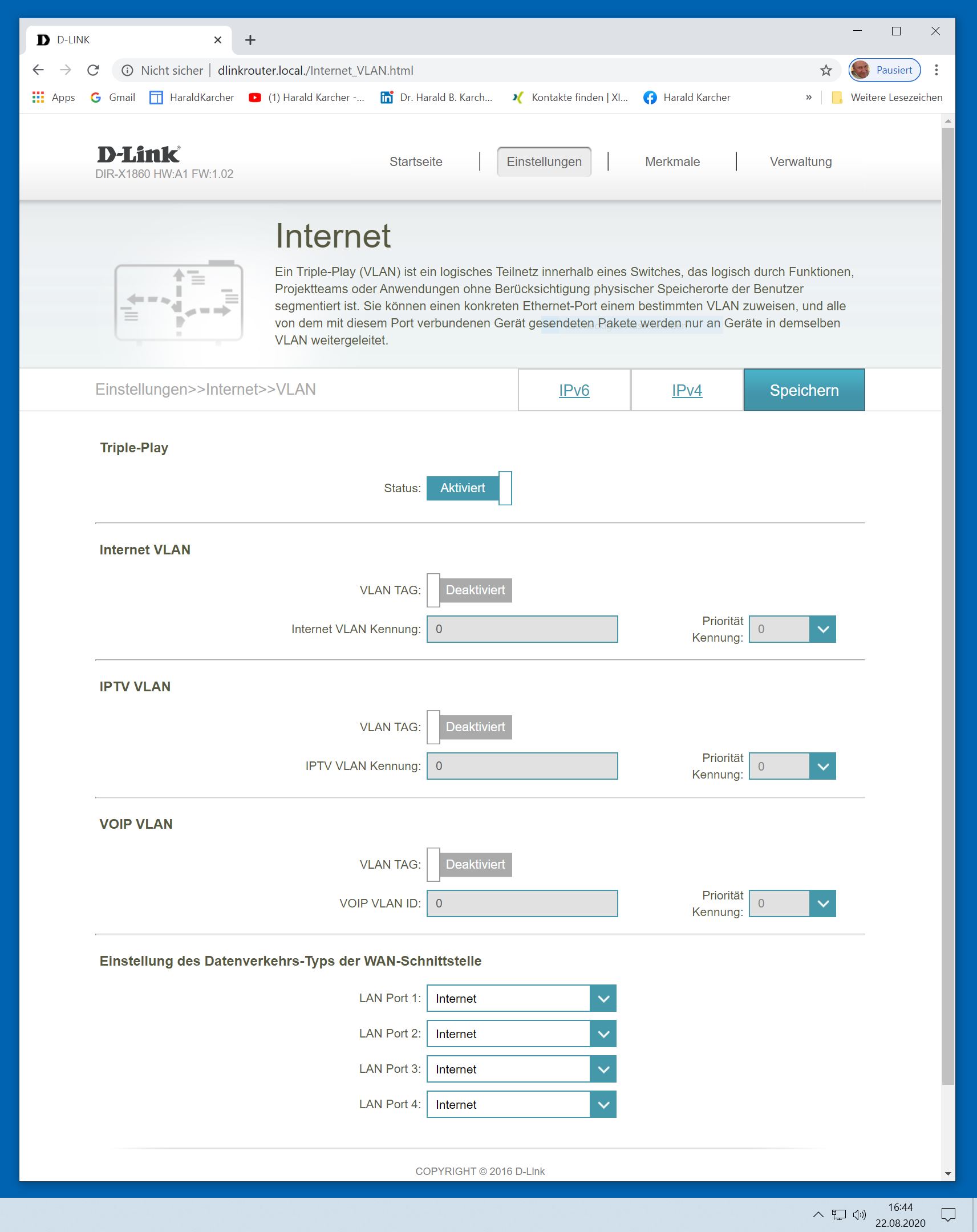Expand the LAN Port 1 dropdown

point(521,998)
